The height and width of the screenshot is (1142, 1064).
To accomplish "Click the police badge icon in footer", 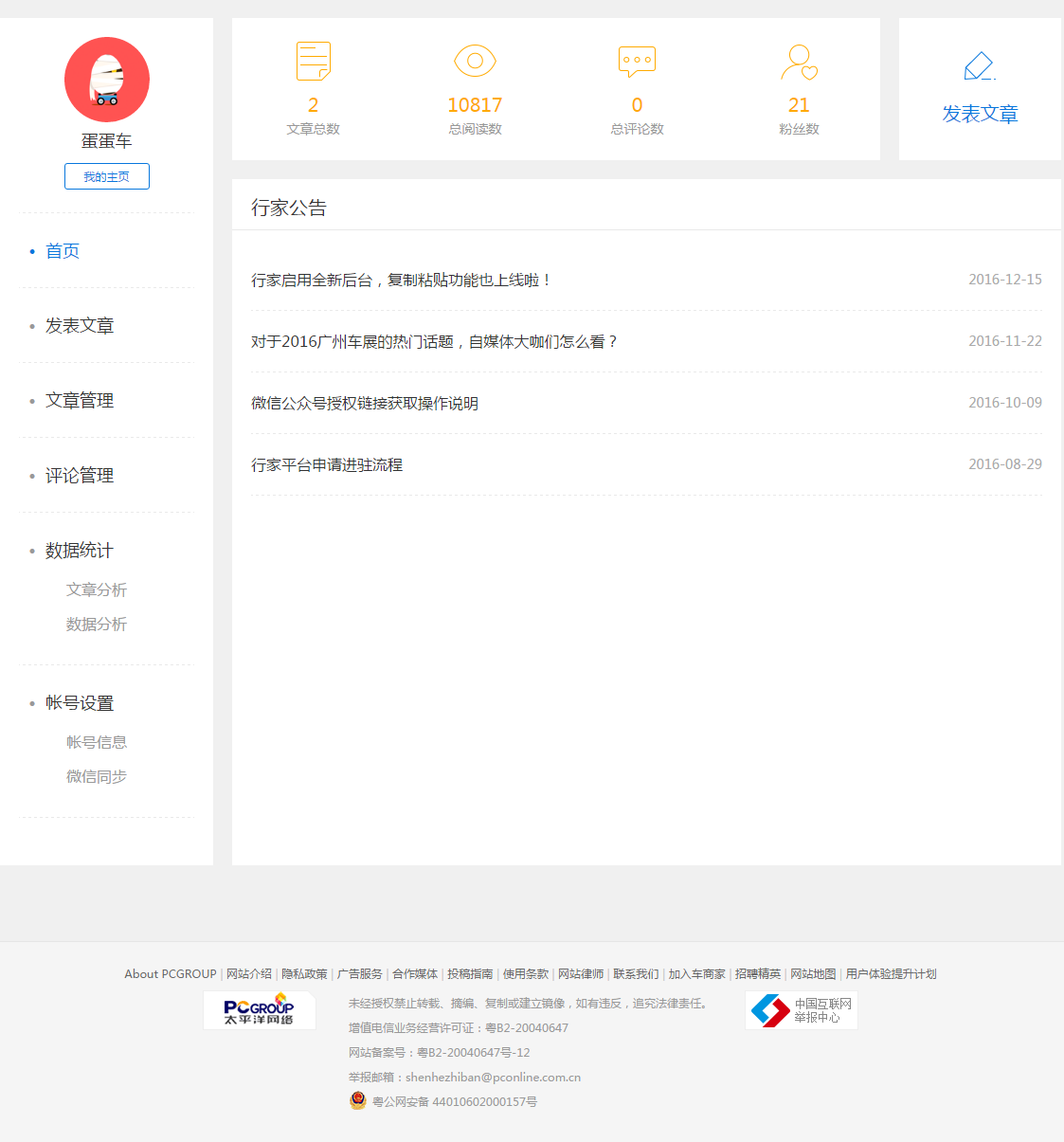I will click(x=358, y=1100).
